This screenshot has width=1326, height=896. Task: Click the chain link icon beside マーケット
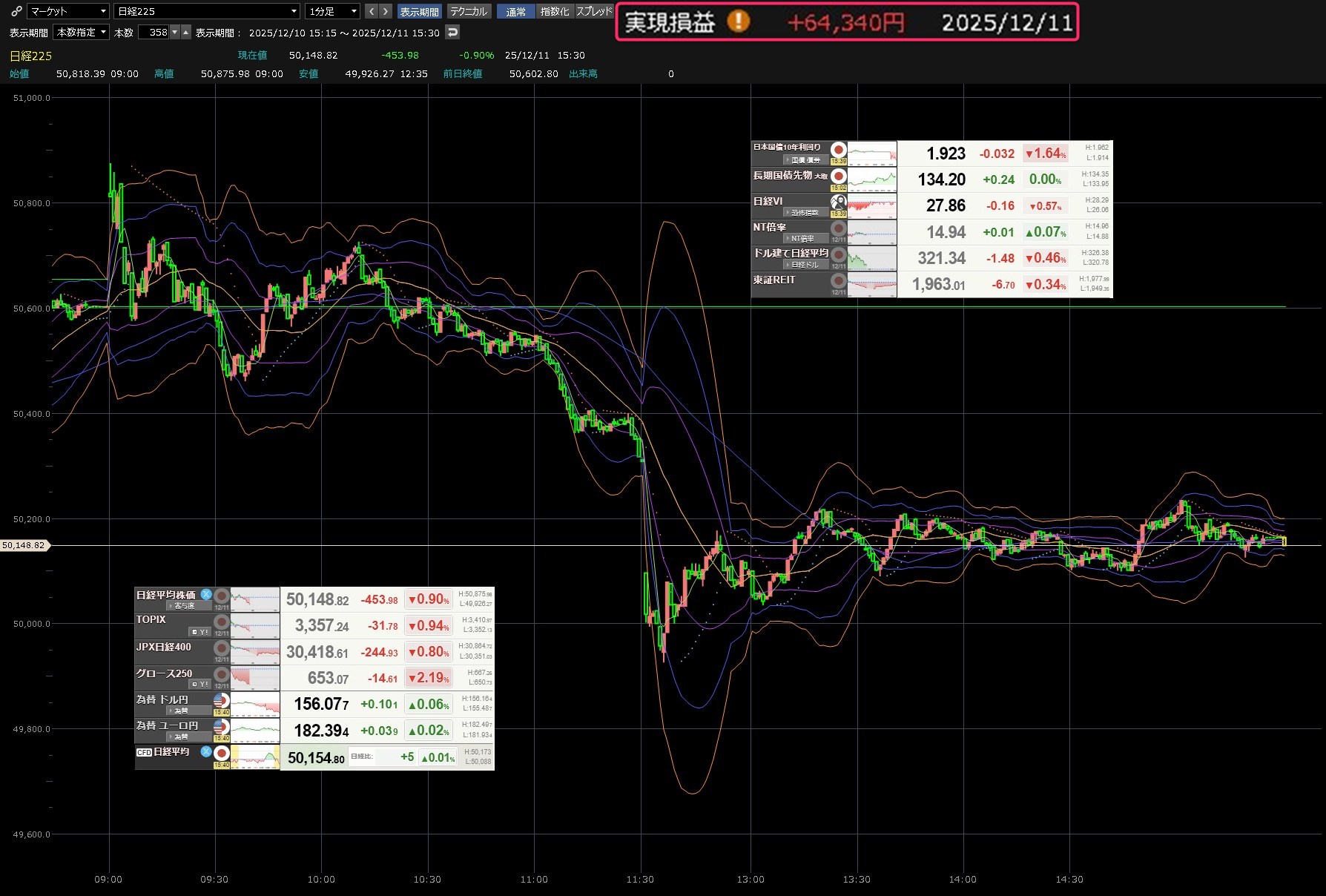pyautogui.click(x=16, y=11)
